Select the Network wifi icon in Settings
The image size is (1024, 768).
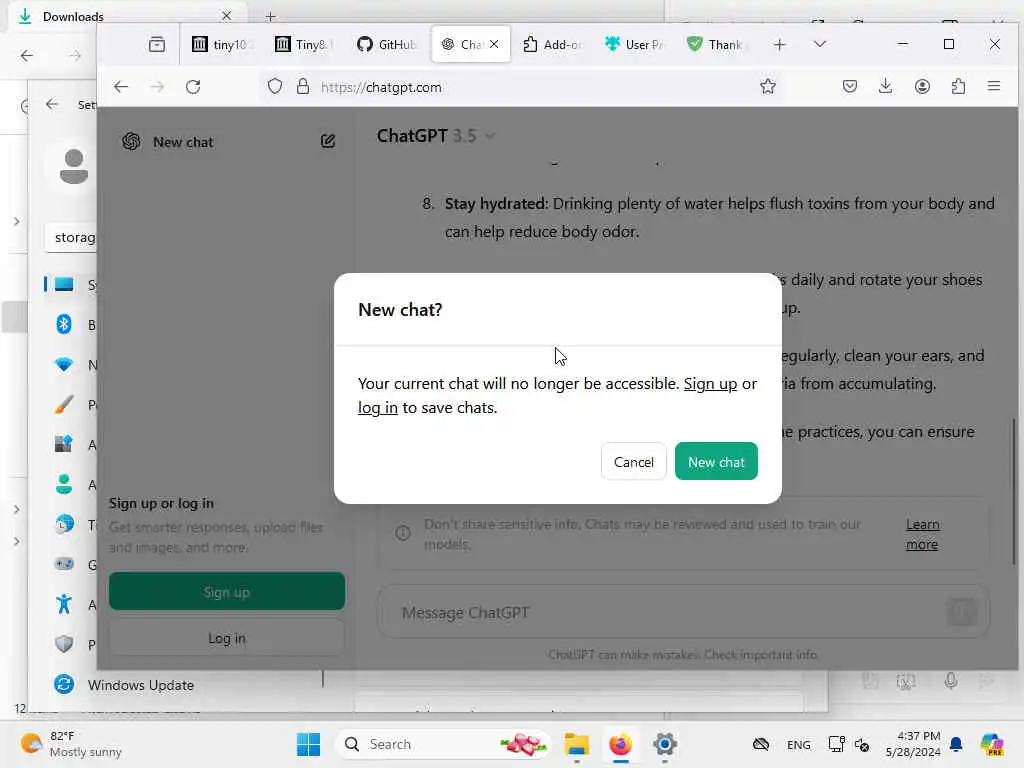tap(63, 364)
